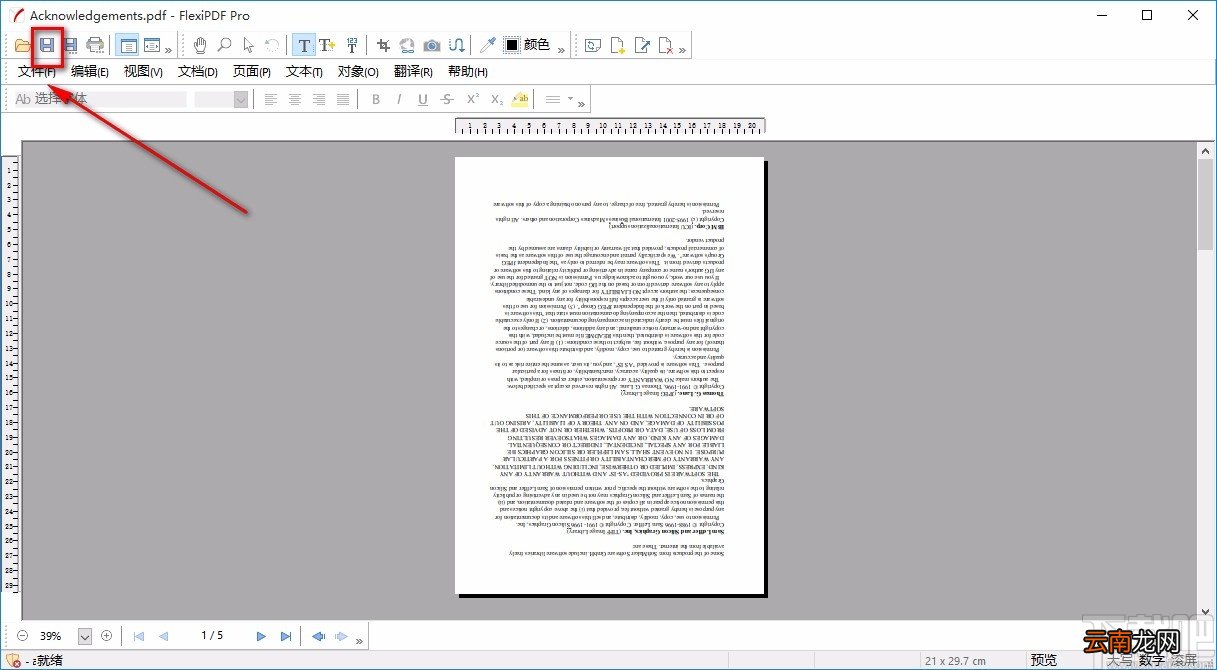Select the Hand pan tool
The width and height of the screenshot is (1217, 670).
pyautogui.click(x=200, y=45)
